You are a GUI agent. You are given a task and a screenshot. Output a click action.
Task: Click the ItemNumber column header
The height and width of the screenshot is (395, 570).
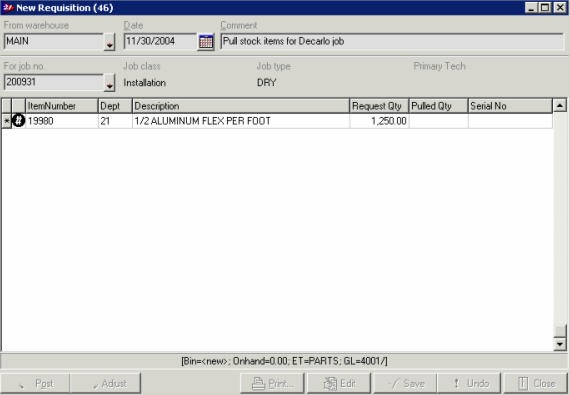tap(62, 106)
